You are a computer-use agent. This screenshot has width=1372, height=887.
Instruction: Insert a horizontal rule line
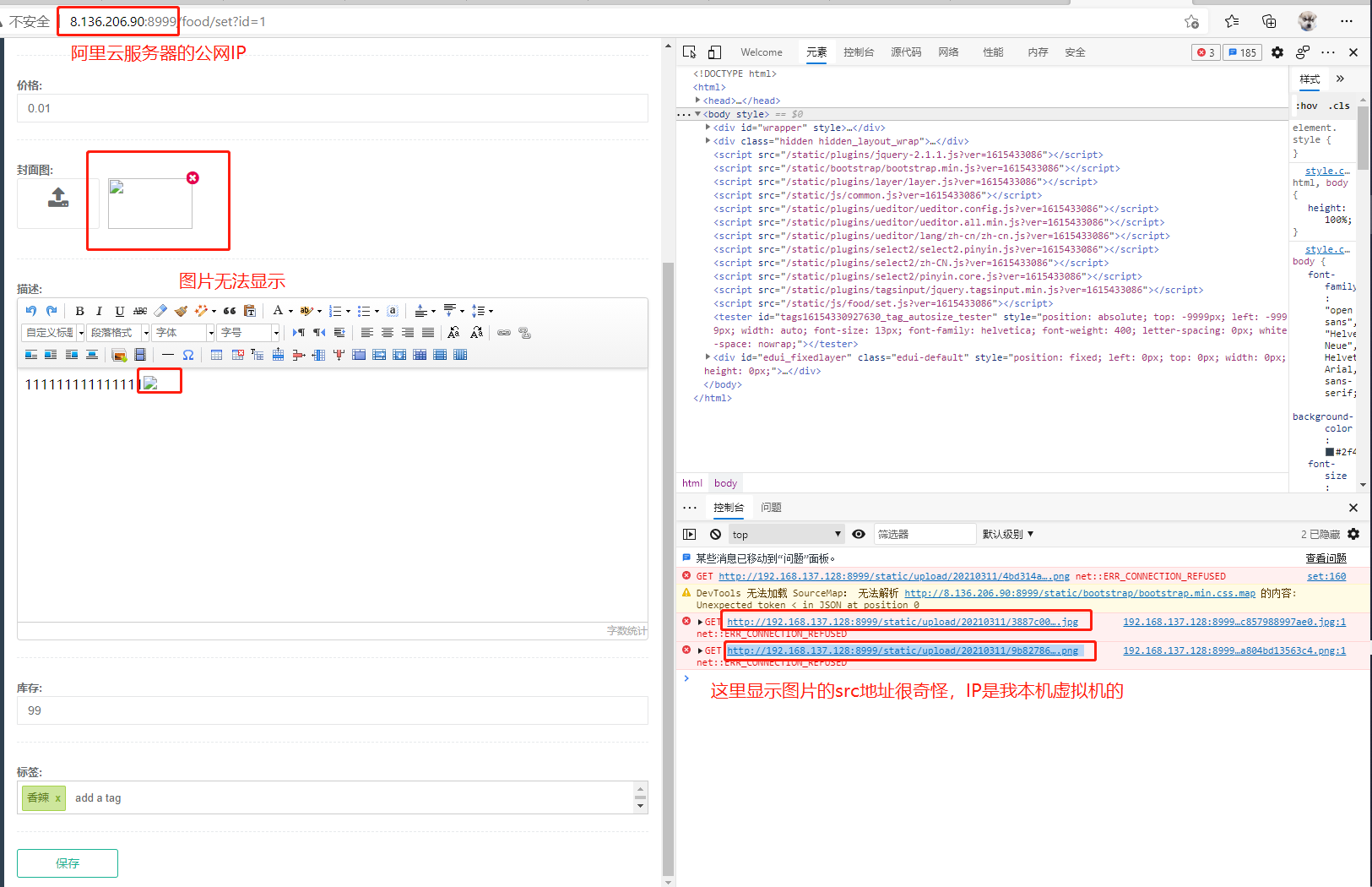click(x=168, y=355)
